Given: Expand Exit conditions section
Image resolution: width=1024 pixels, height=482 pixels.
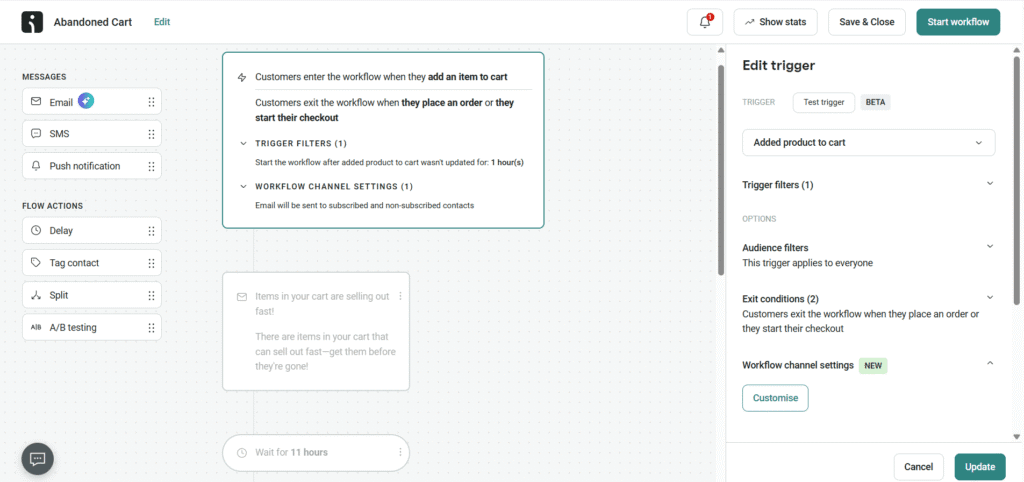Looking at the screenshot, I should [x=990, y=298].
